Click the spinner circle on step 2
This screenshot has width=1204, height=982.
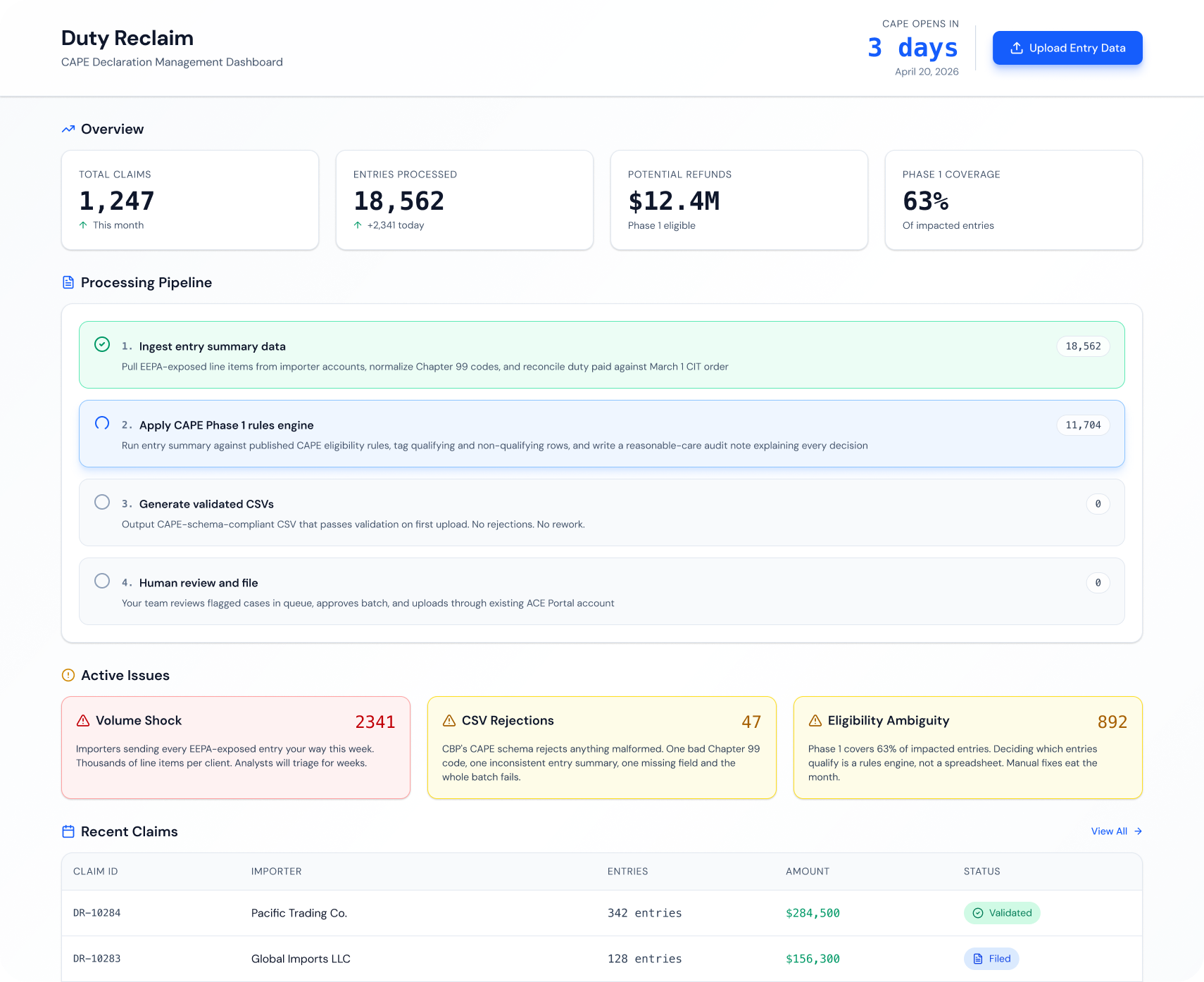pyautogui.click(x=102, y=423)
